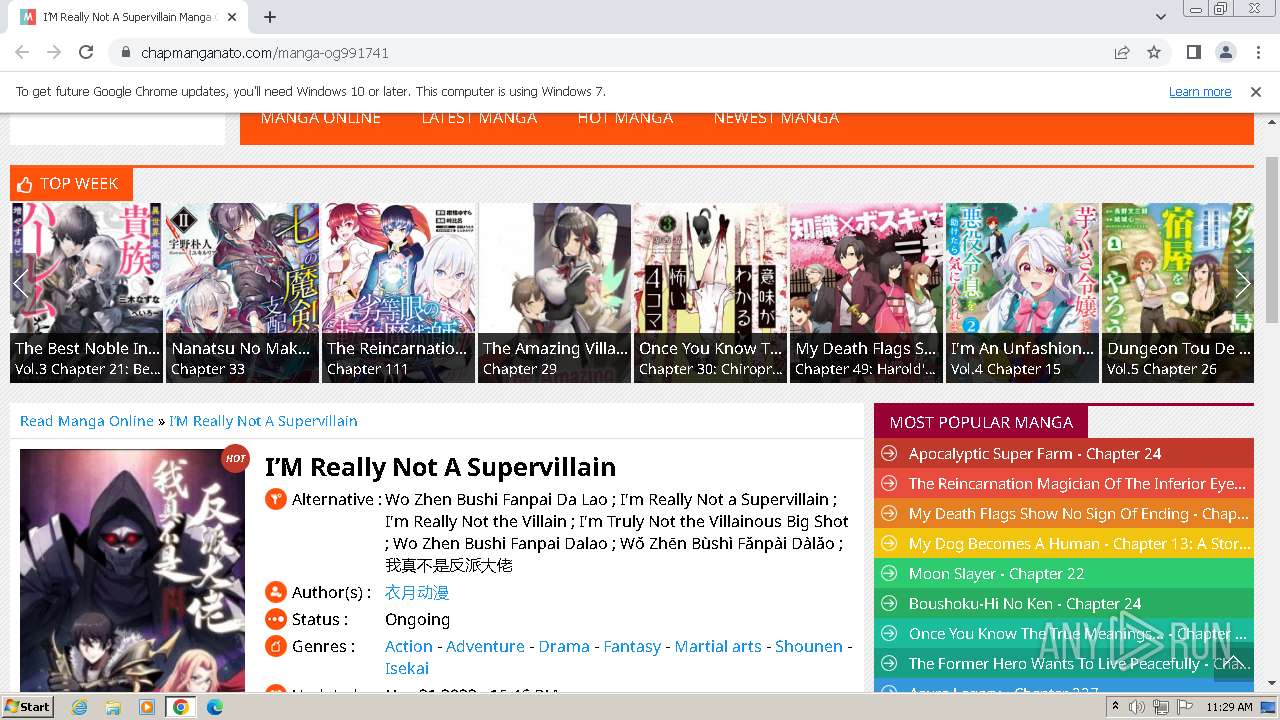Open Nanatsu No Mak... cover
The height and width of the screenshot is (720, 1280).
[x=242, y=292]
